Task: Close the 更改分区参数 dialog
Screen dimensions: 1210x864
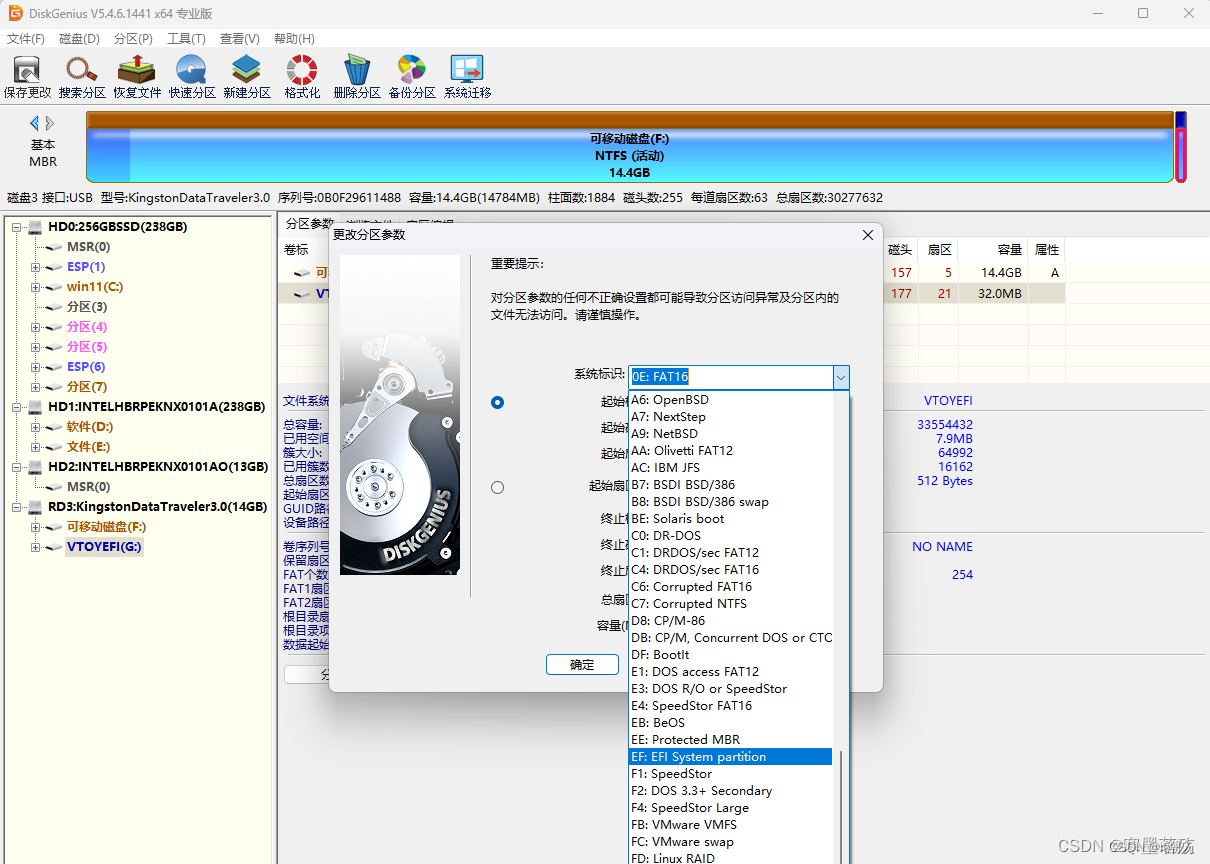Action: click(868, 235)
